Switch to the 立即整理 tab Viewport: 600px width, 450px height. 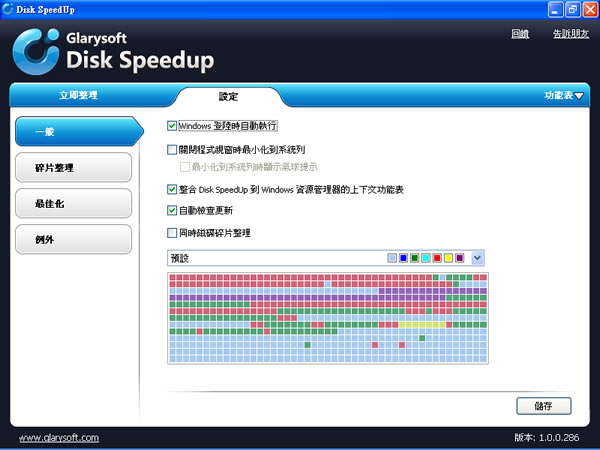78,95
